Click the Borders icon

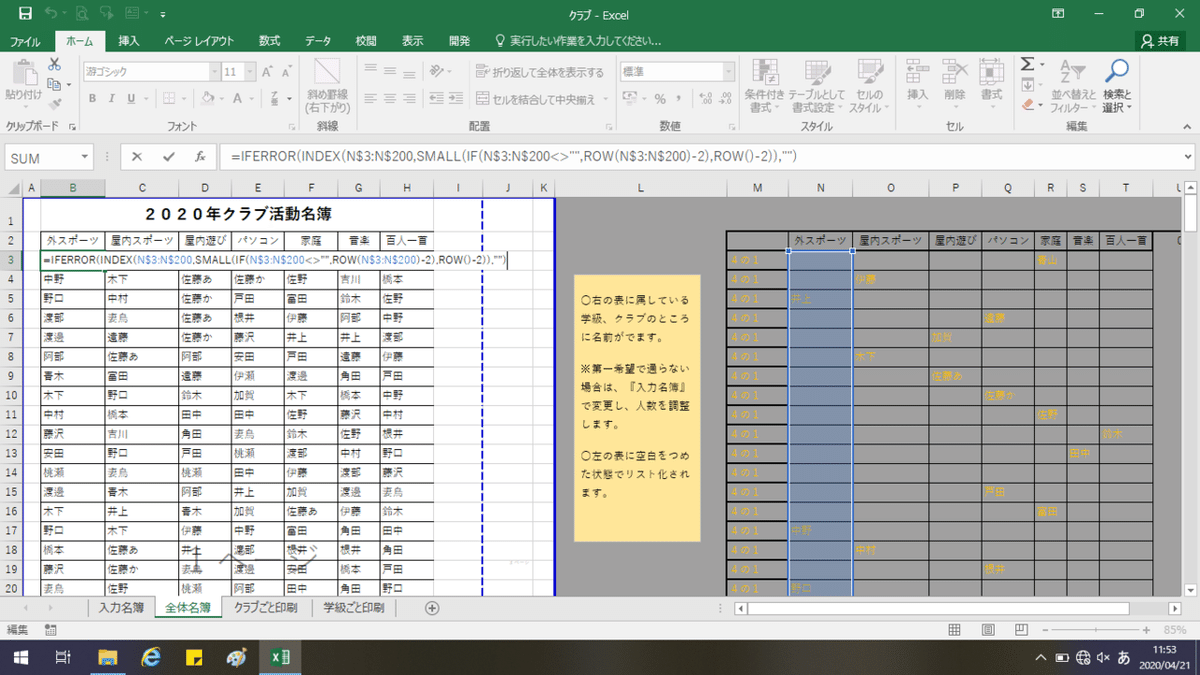pos(170,98)
